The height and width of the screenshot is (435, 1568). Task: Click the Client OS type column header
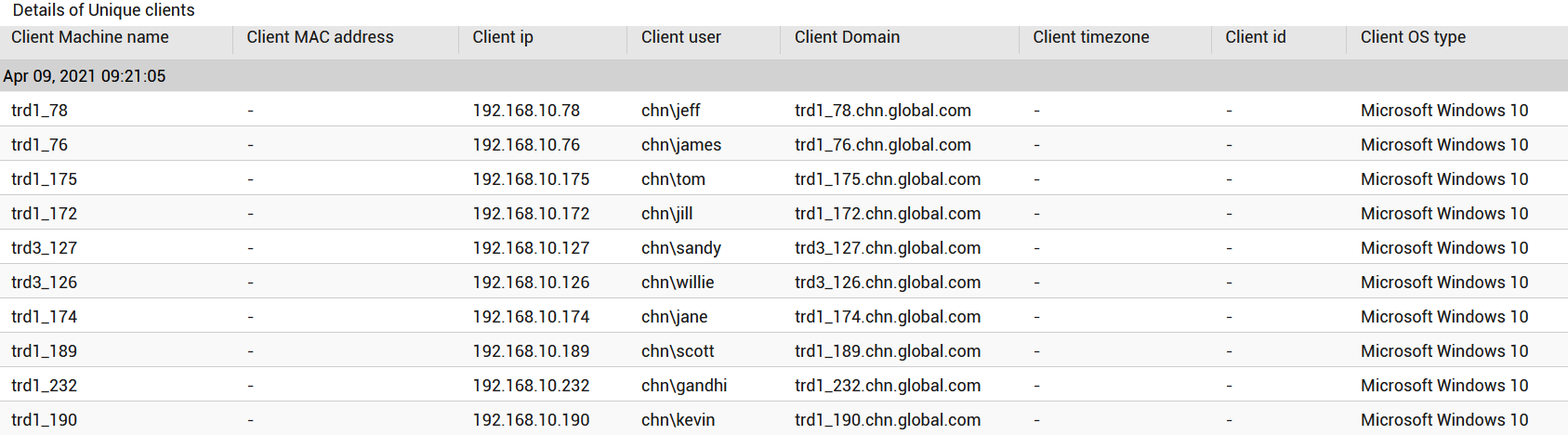pyautogui.click(x=1413, y=37)
